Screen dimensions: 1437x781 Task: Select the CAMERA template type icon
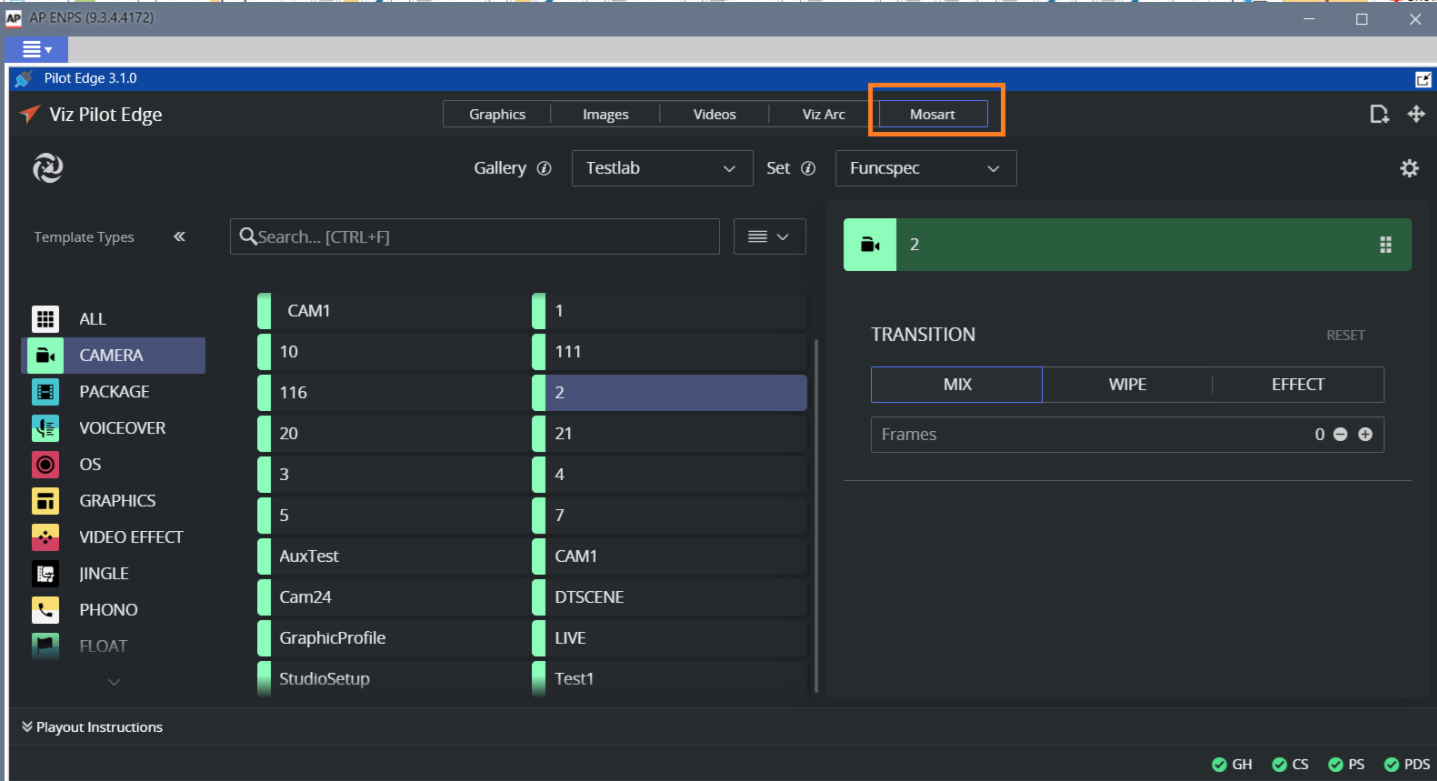pyautogui.click(x=45, y=355)
